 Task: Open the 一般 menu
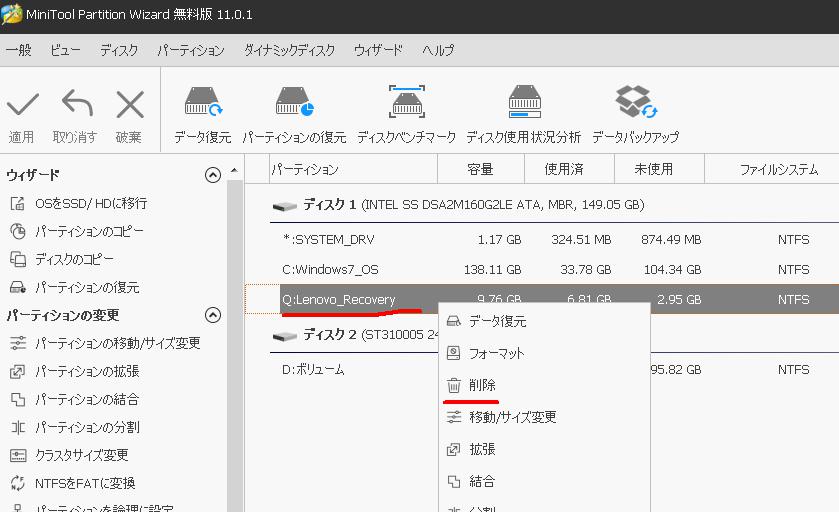click(19, 50)
